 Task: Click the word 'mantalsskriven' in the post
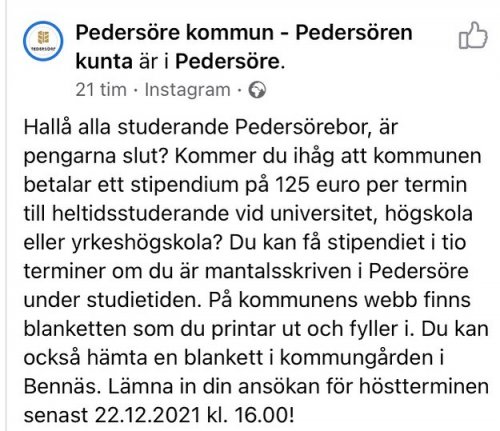click(278, 271)
